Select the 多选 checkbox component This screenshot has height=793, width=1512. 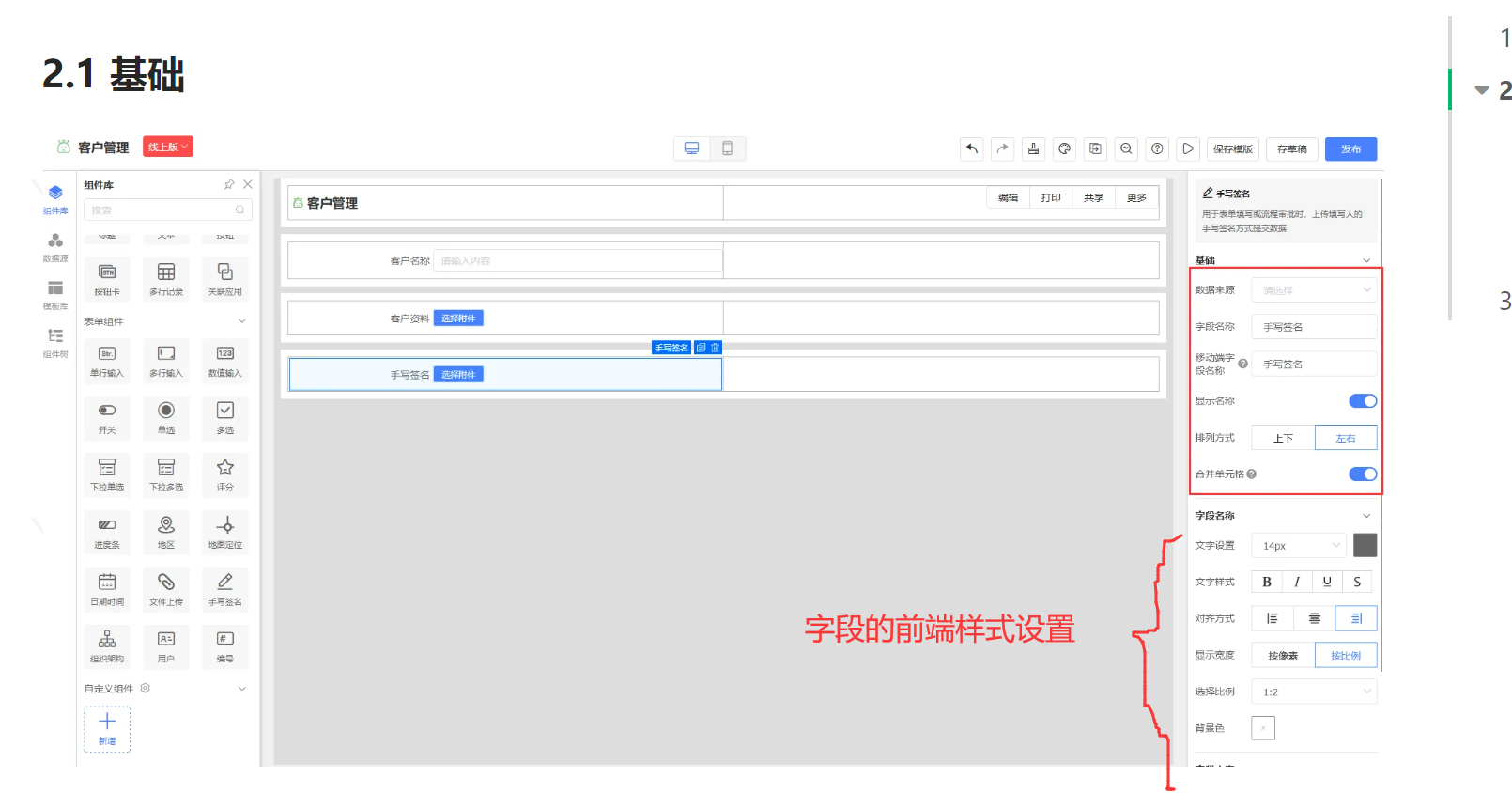point(225,418)
